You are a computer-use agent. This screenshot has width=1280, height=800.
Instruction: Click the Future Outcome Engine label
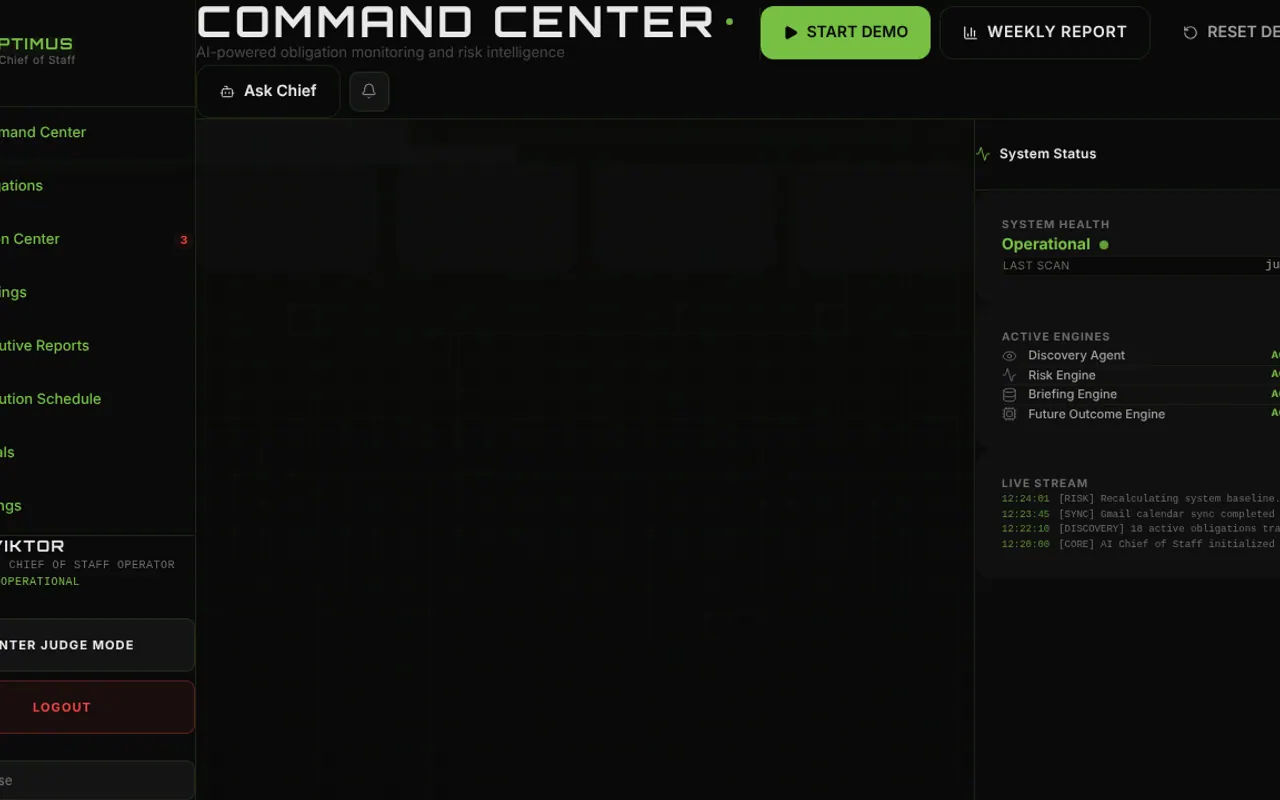coord(1096,414)
